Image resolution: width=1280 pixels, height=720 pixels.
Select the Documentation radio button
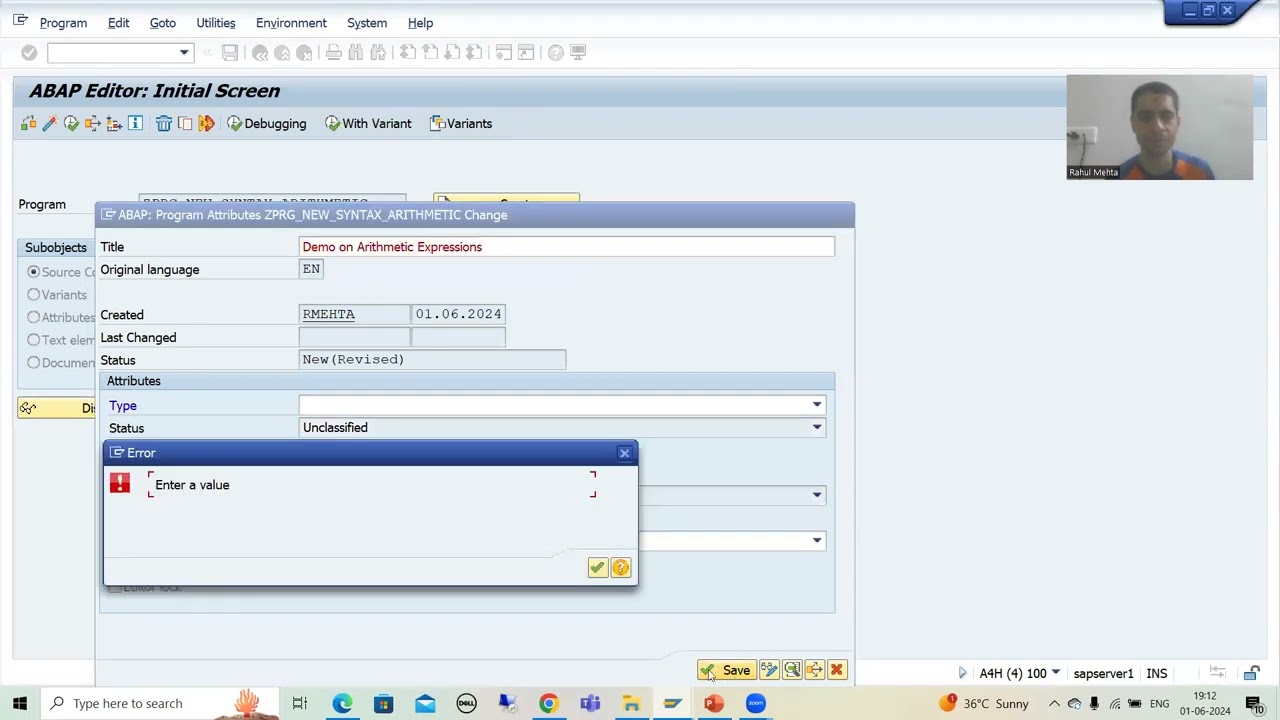pyautogui.click(x=34, y=363)
